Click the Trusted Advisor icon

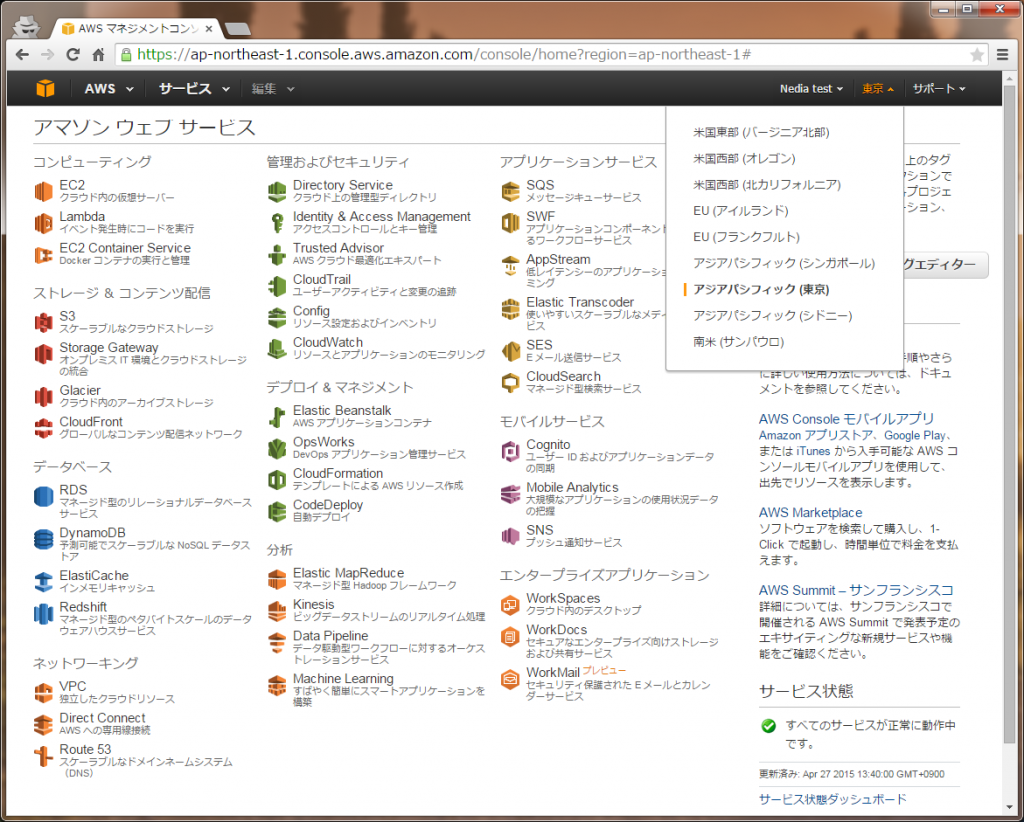pos(277,255)
